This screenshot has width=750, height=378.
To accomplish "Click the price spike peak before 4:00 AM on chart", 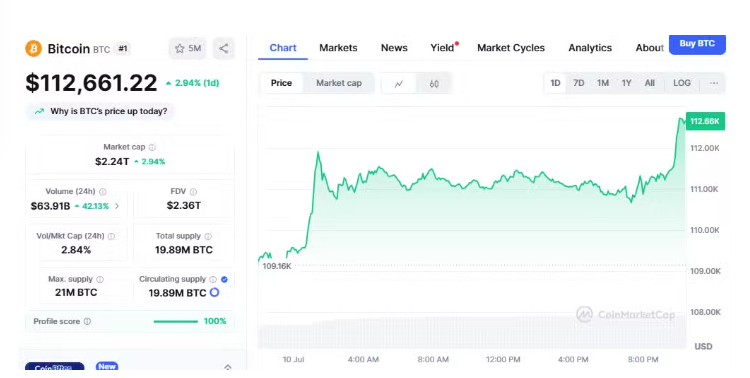I will click(x=318, y=153).
